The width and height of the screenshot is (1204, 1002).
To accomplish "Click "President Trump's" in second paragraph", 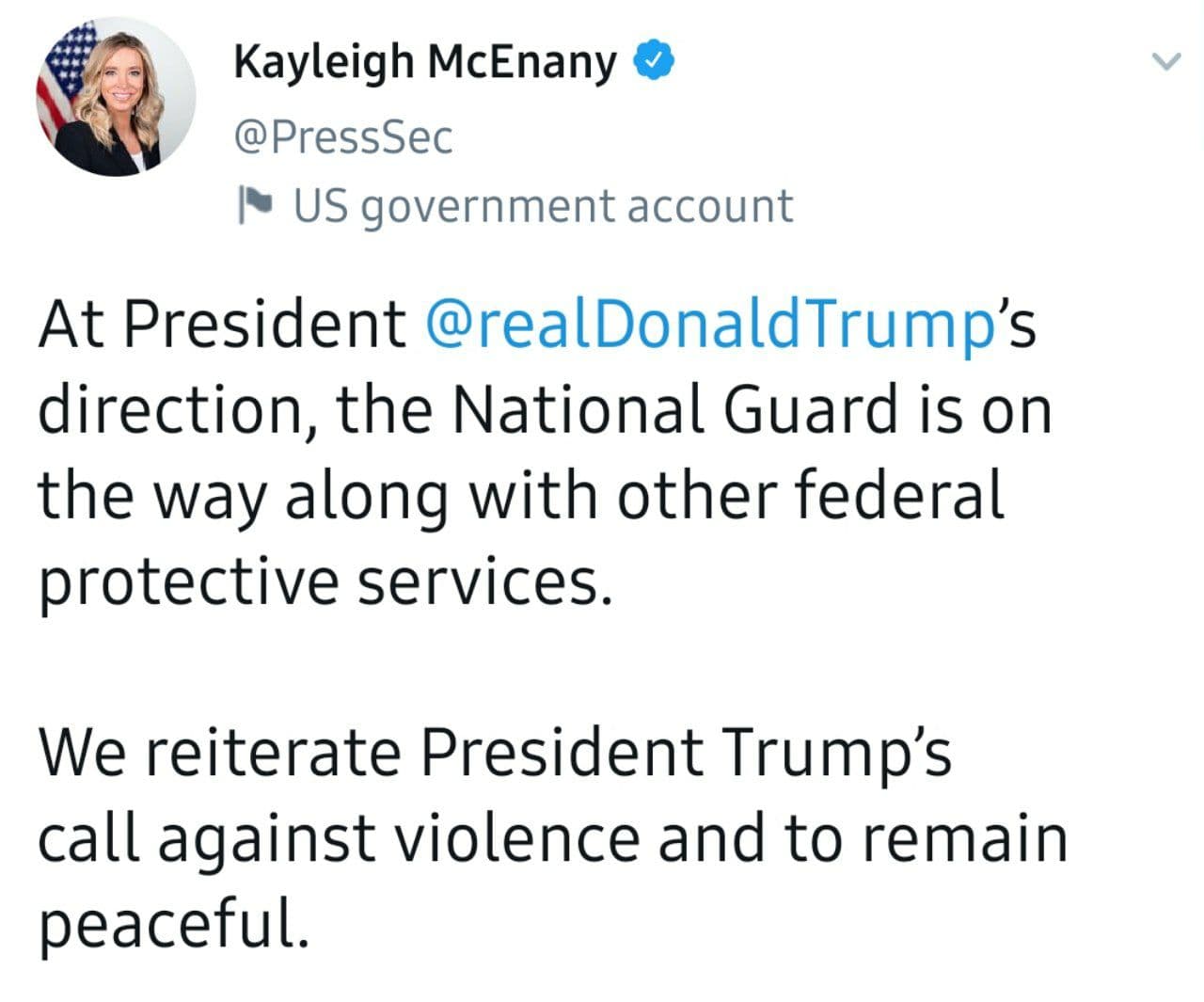I will click(x=685, y=753).
